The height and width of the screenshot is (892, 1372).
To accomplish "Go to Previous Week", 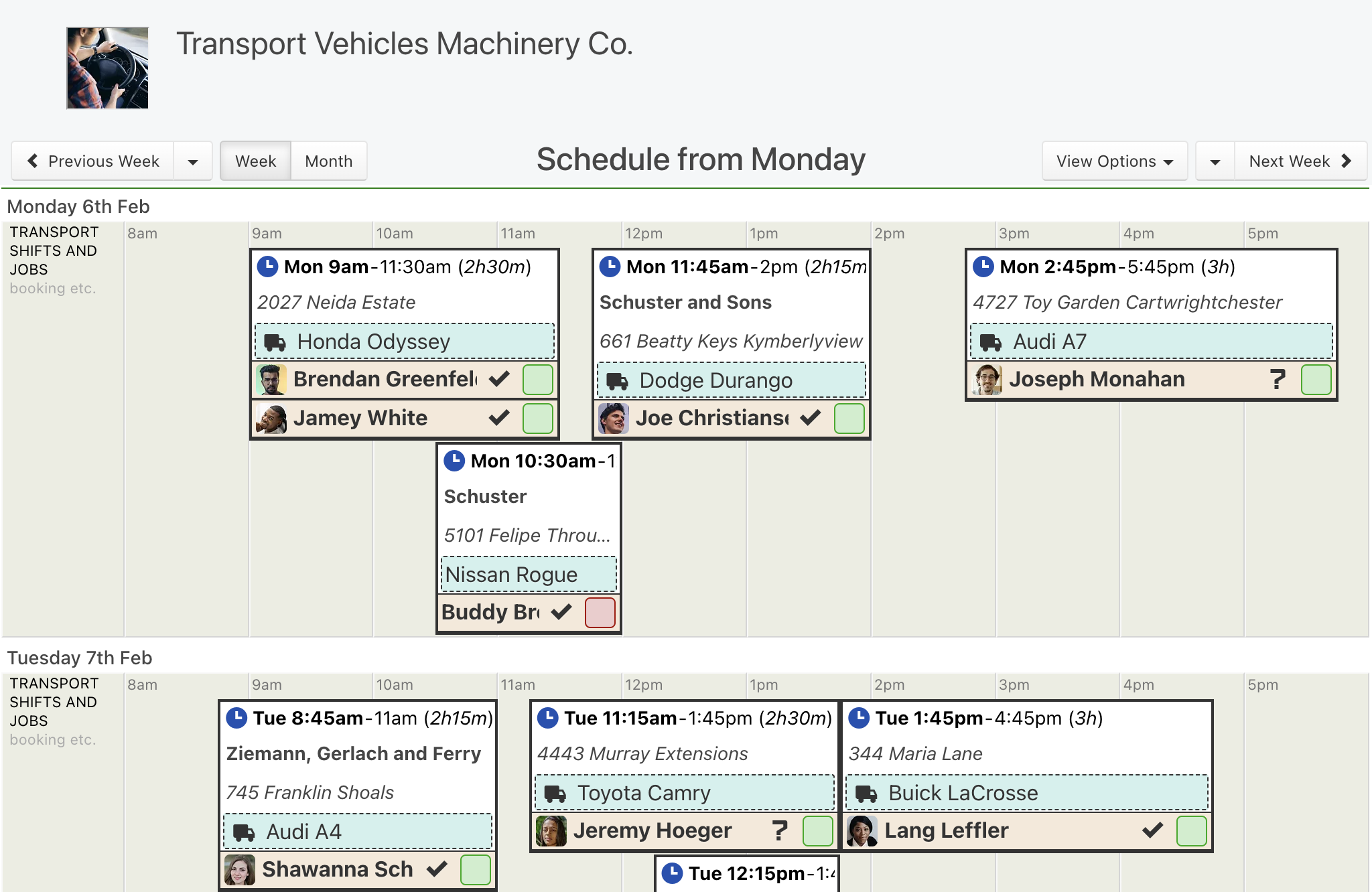I will [x=93, y=161].
